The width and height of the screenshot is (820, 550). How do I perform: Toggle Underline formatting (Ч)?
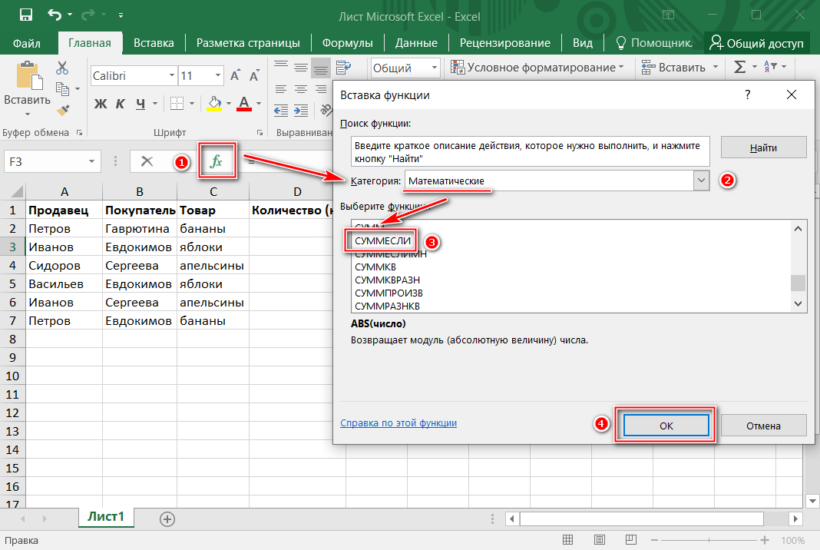pos(142,104)
